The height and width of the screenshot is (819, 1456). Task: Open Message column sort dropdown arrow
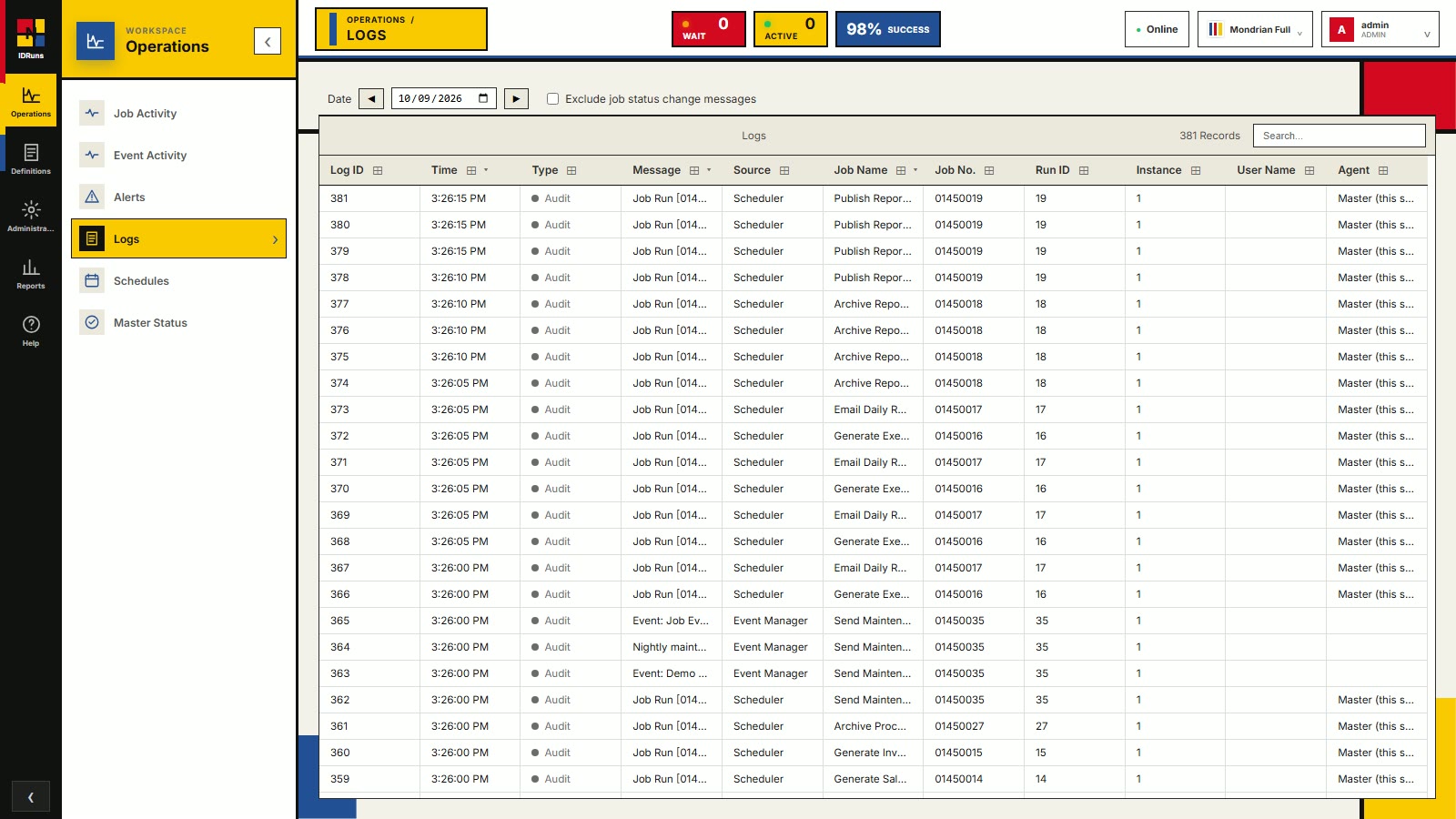(709, 170)
